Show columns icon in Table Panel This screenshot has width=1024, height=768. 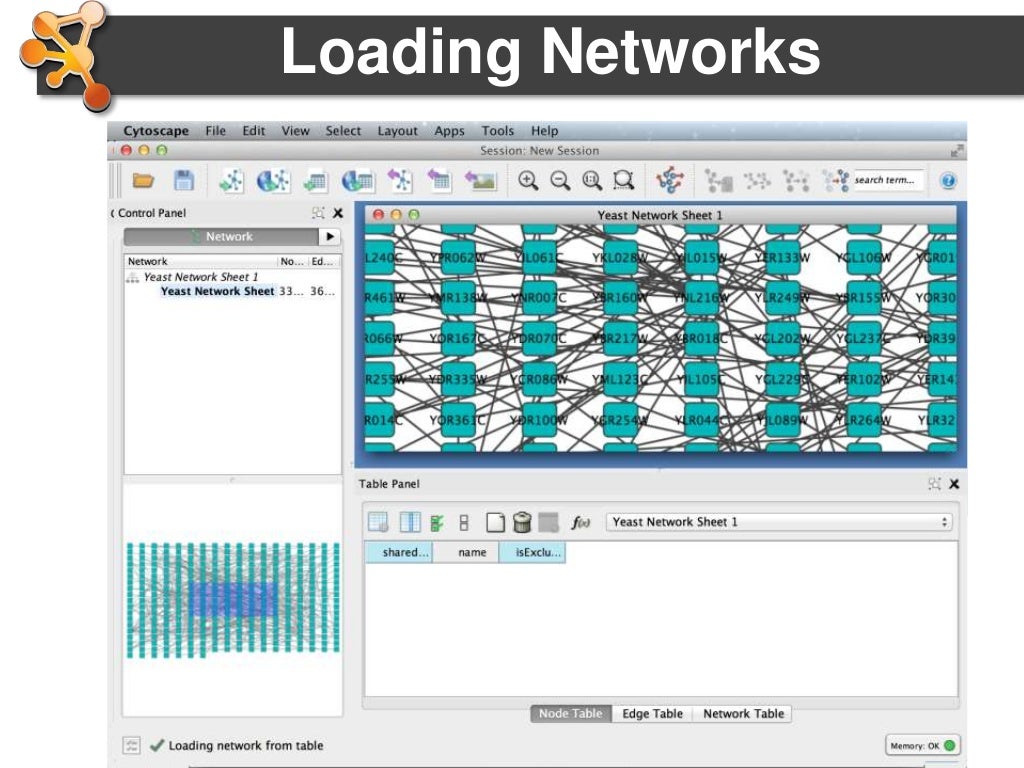(x=409, y=522)
